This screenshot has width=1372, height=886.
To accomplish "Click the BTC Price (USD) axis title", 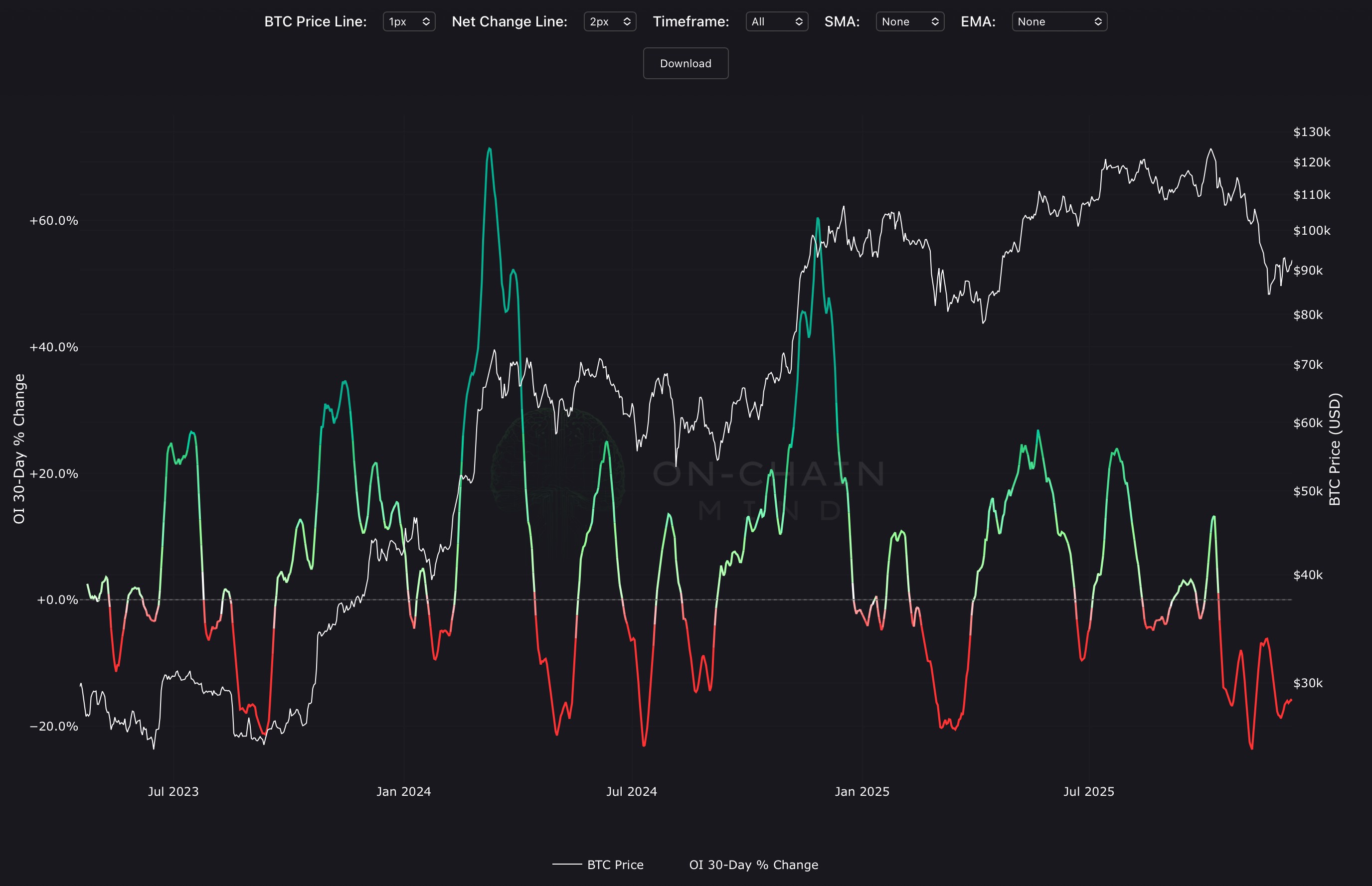I will (1335, 449).
